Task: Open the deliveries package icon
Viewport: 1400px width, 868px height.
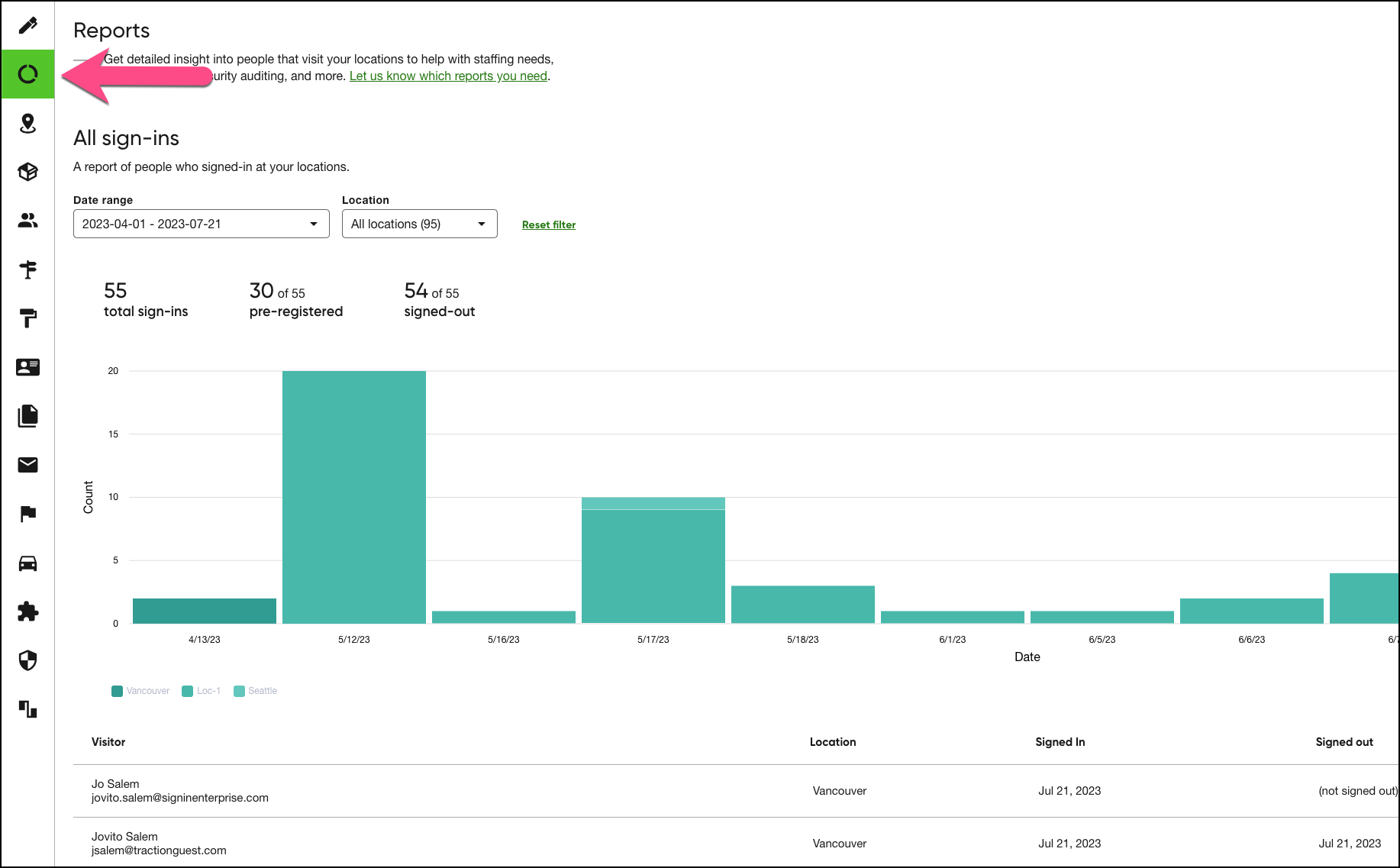Action: pos(27,172)
